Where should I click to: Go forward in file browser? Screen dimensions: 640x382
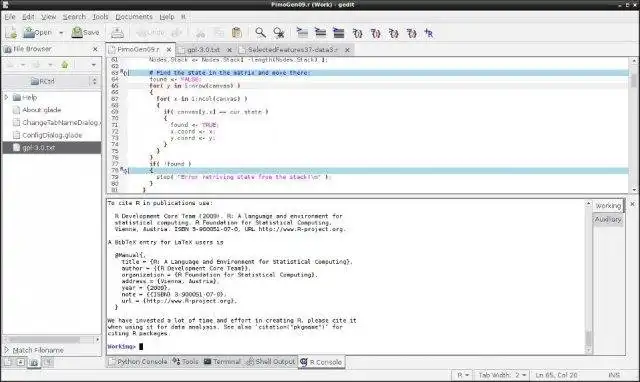click(36, 64)
